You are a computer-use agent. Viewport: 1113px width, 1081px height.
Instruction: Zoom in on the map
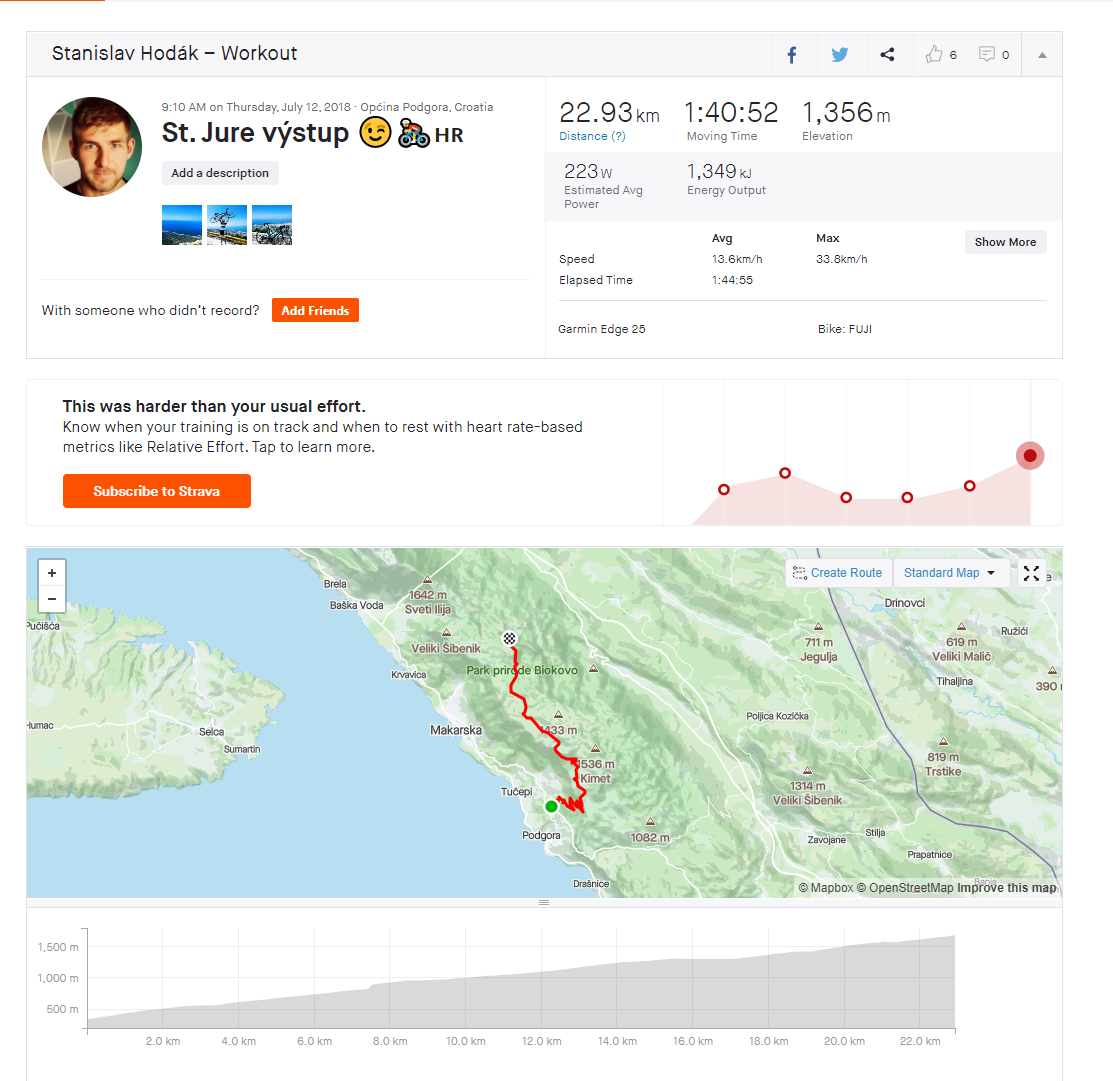click(x=51, y=573)
